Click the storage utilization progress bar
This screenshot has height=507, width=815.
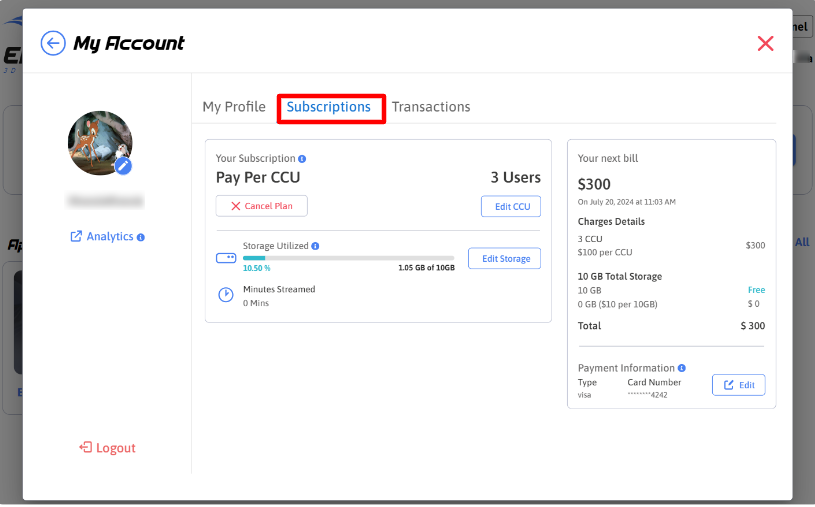click(x=348, y=258)
